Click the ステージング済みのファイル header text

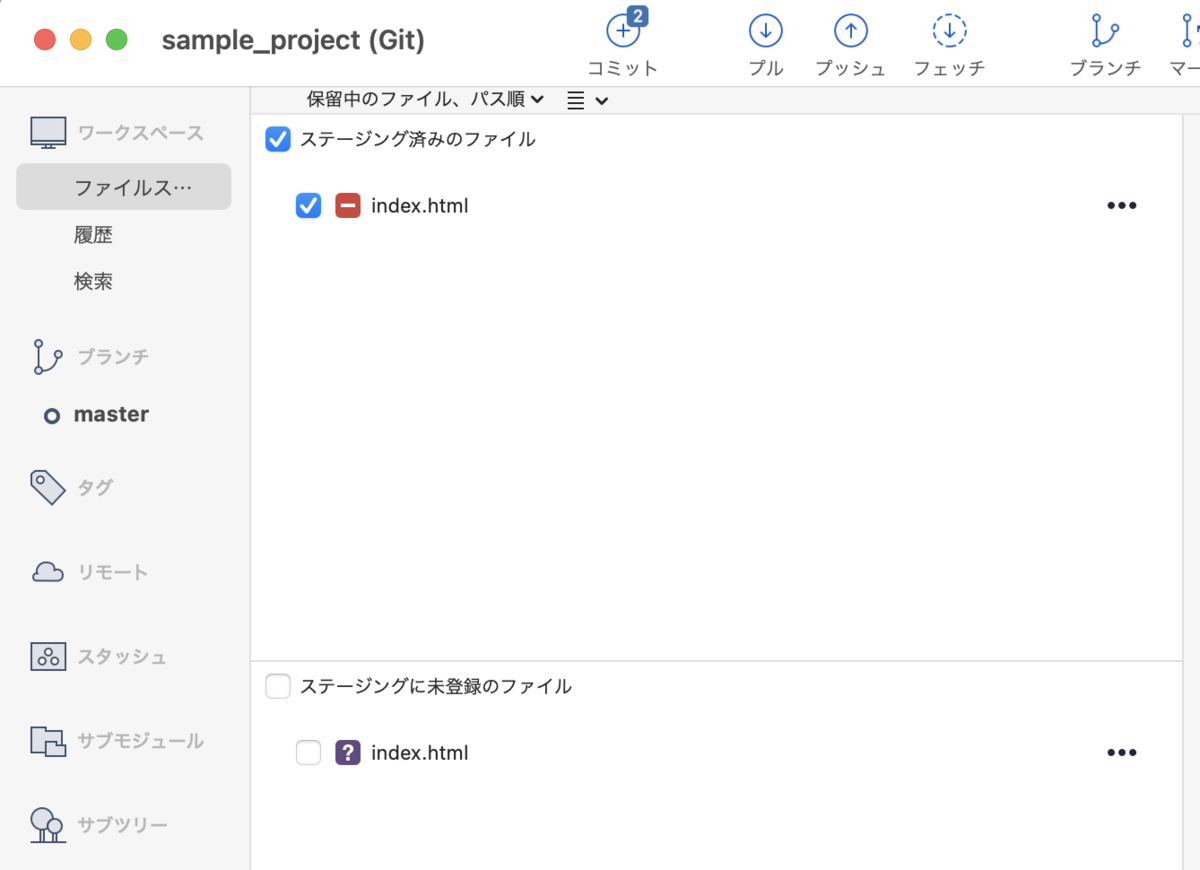pyautogui.click(x=418, y=139)
